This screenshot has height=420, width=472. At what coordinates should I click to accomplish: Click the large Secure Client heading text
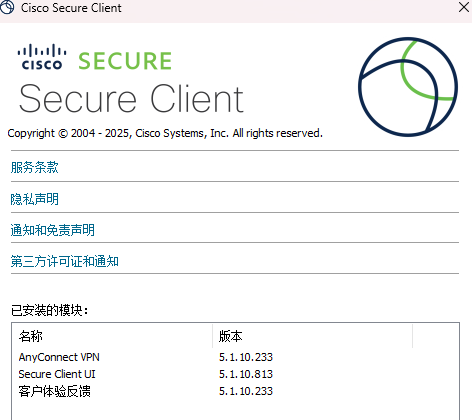tap(131, 99)
